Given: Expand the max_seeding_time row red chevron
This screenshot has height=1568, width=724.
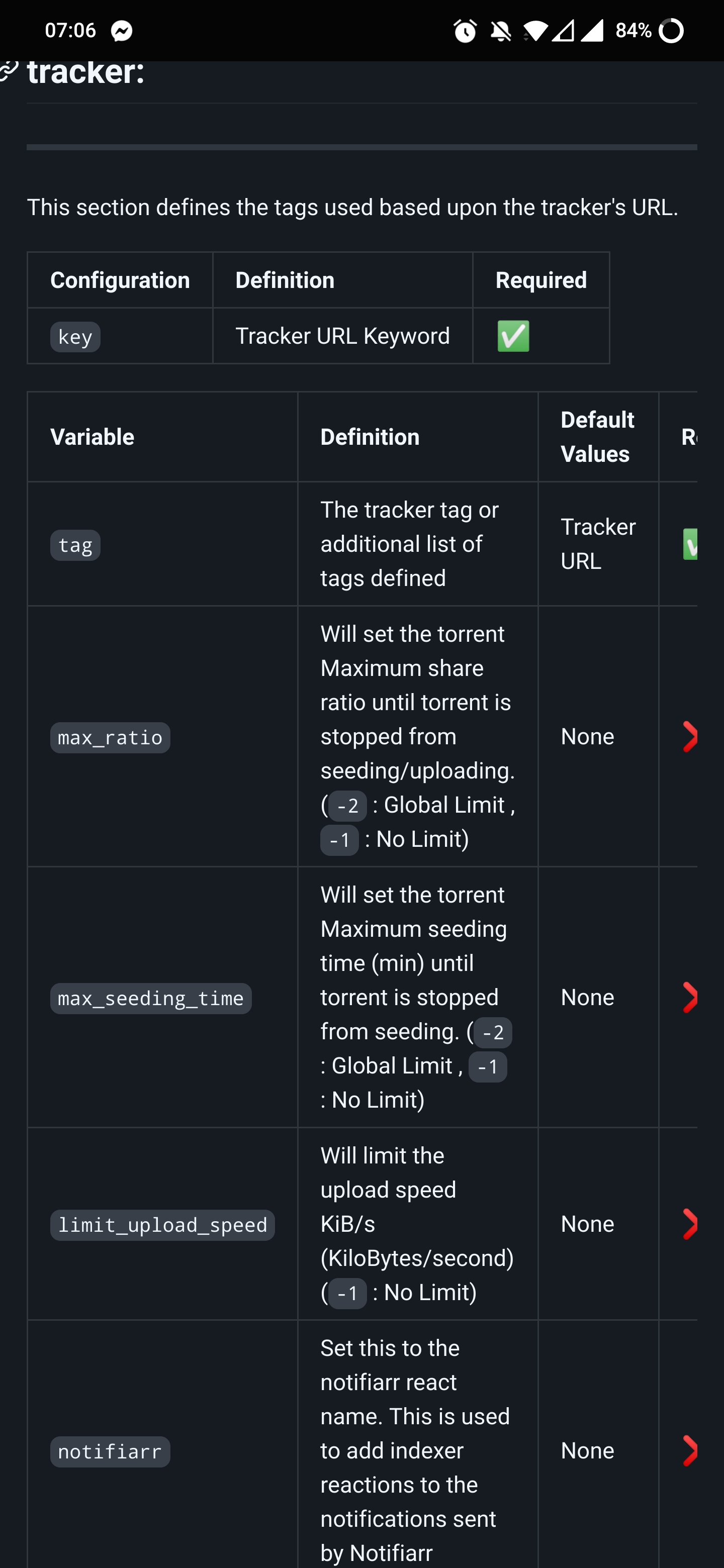Looking at the screenshot, I should 691,997.
